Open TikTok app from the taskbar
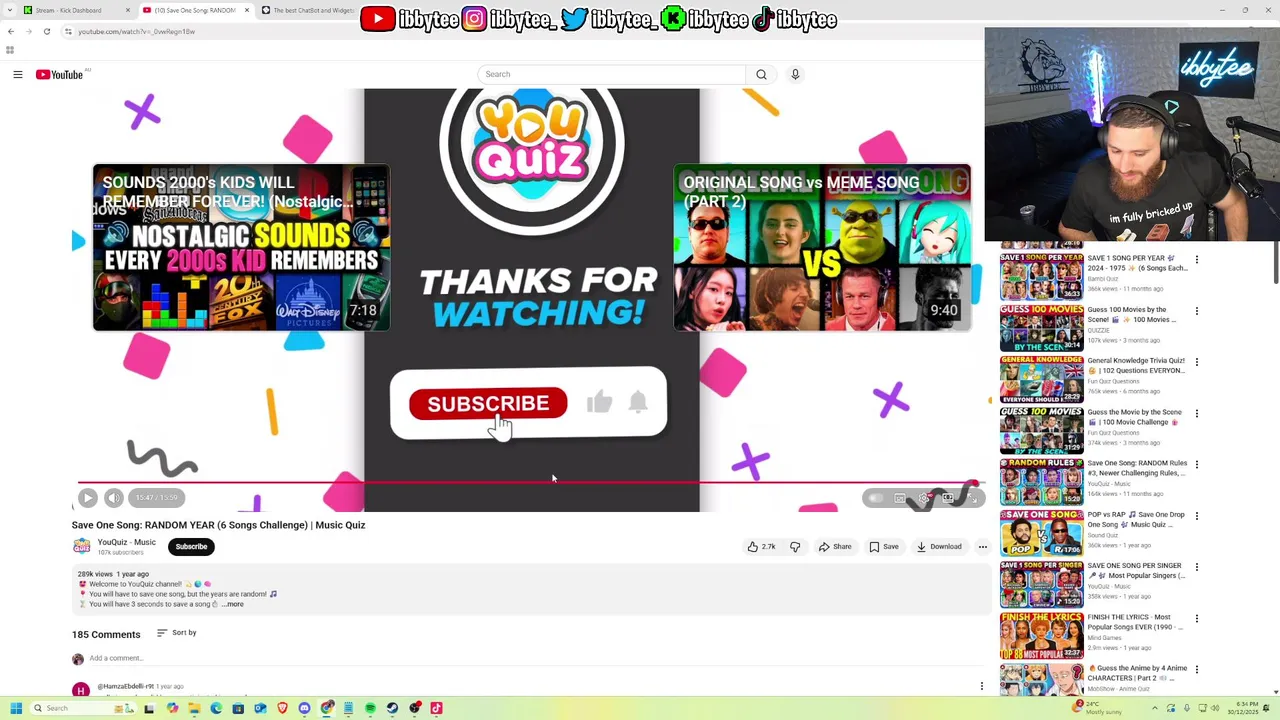Image resolution: width=1280 pixels, height=720 pixels. [436, 708]
